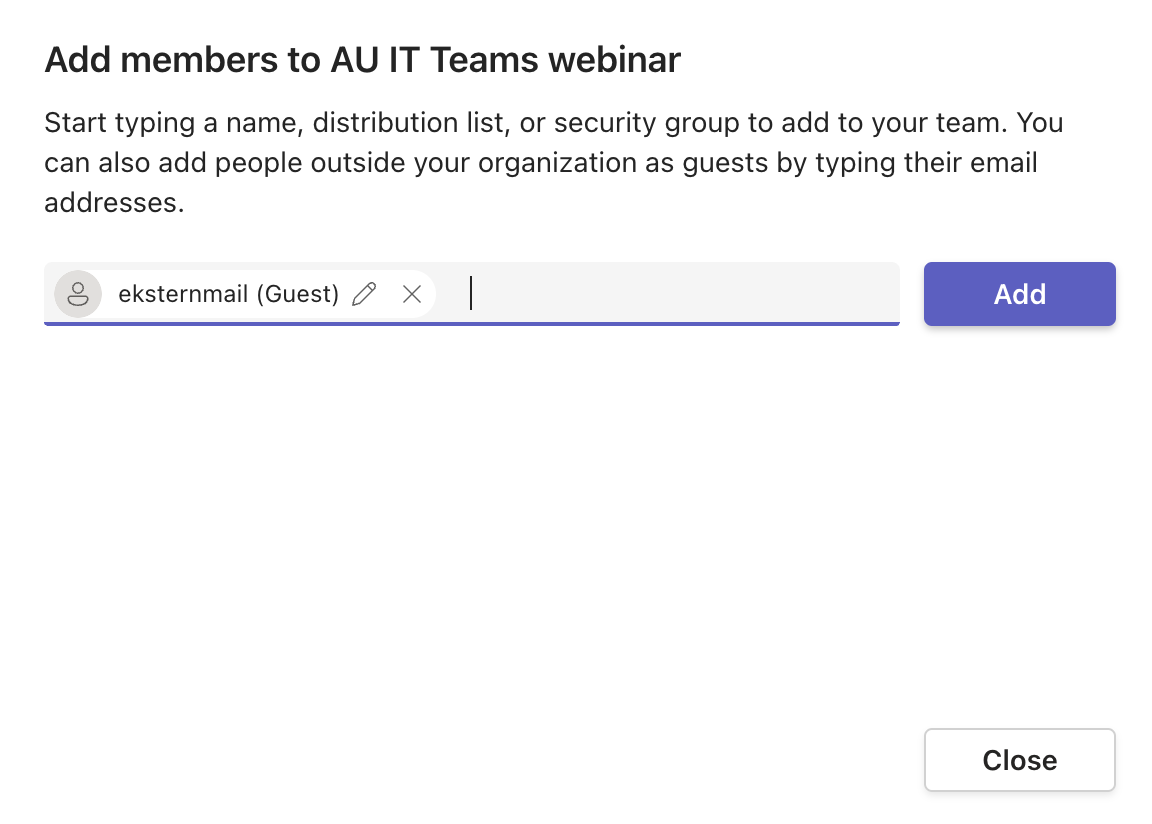Click the purple Add button
The height and width of the screenshot is (824, 1152).
[x=1020, y=294]
